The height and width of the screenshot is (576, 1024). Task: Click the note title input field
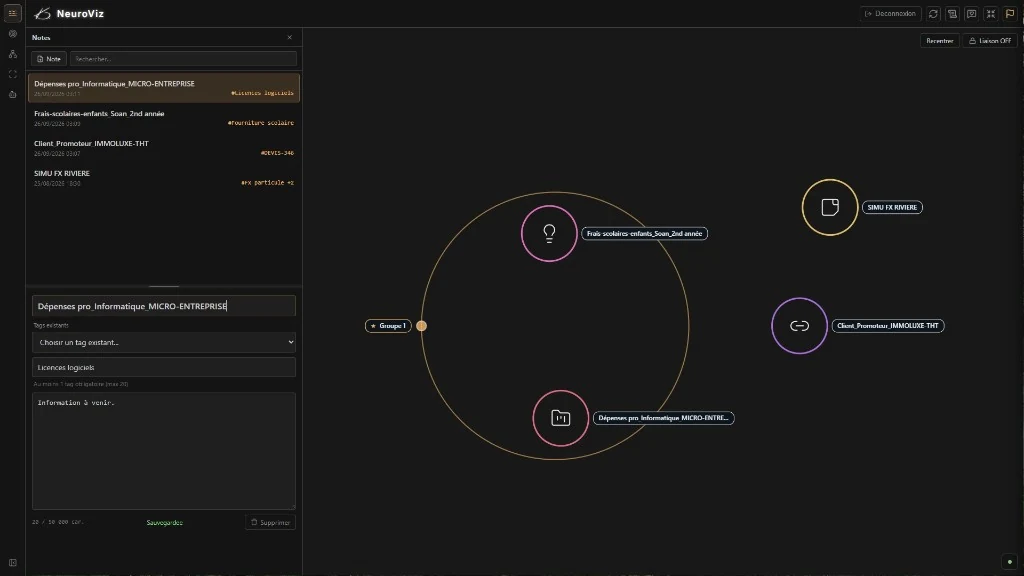(164, 306)
